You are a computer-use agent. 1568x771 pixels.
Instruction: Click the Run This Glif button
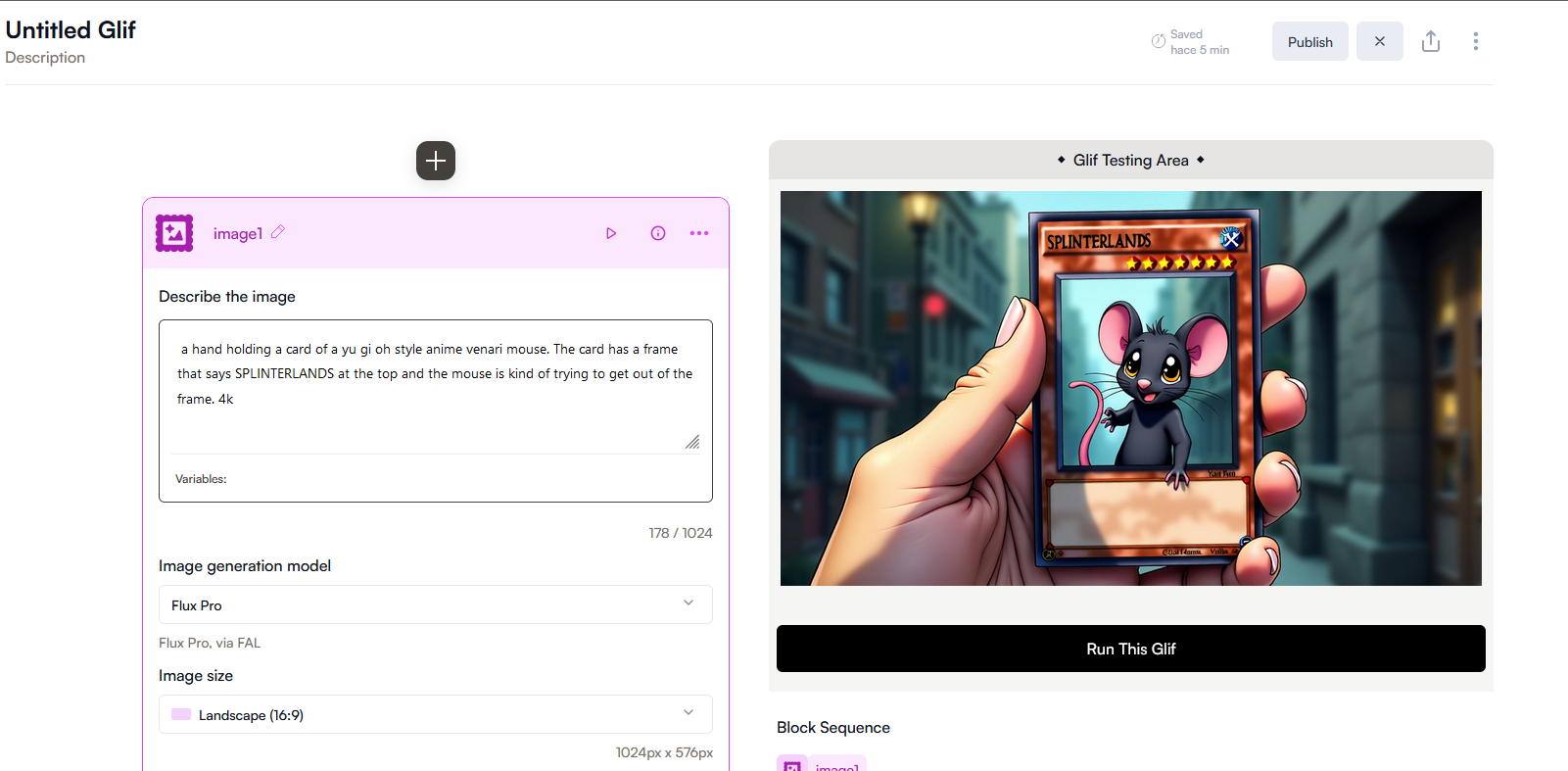coord(1131,649)
